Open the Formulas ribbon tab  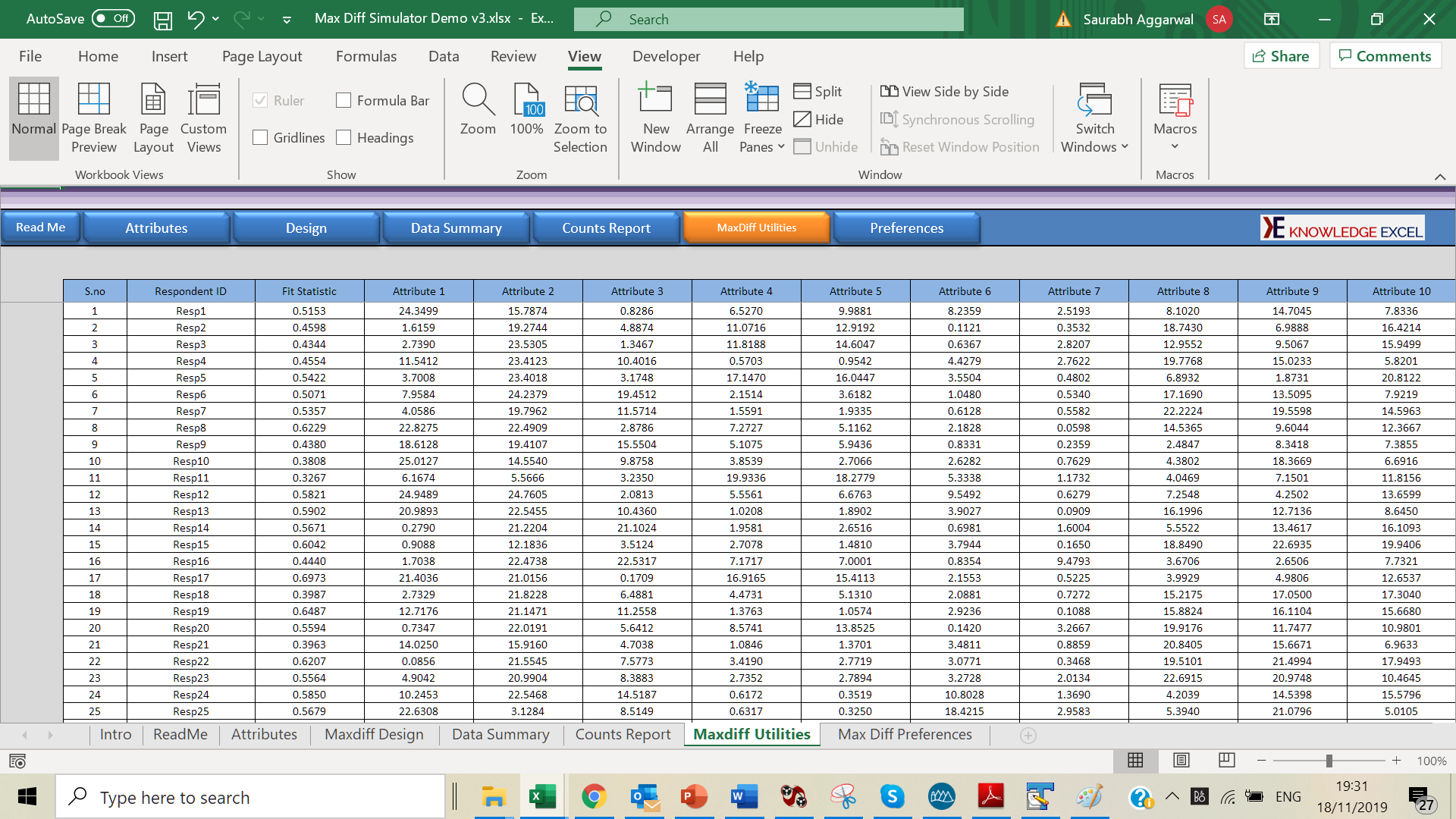coord(366,56)
